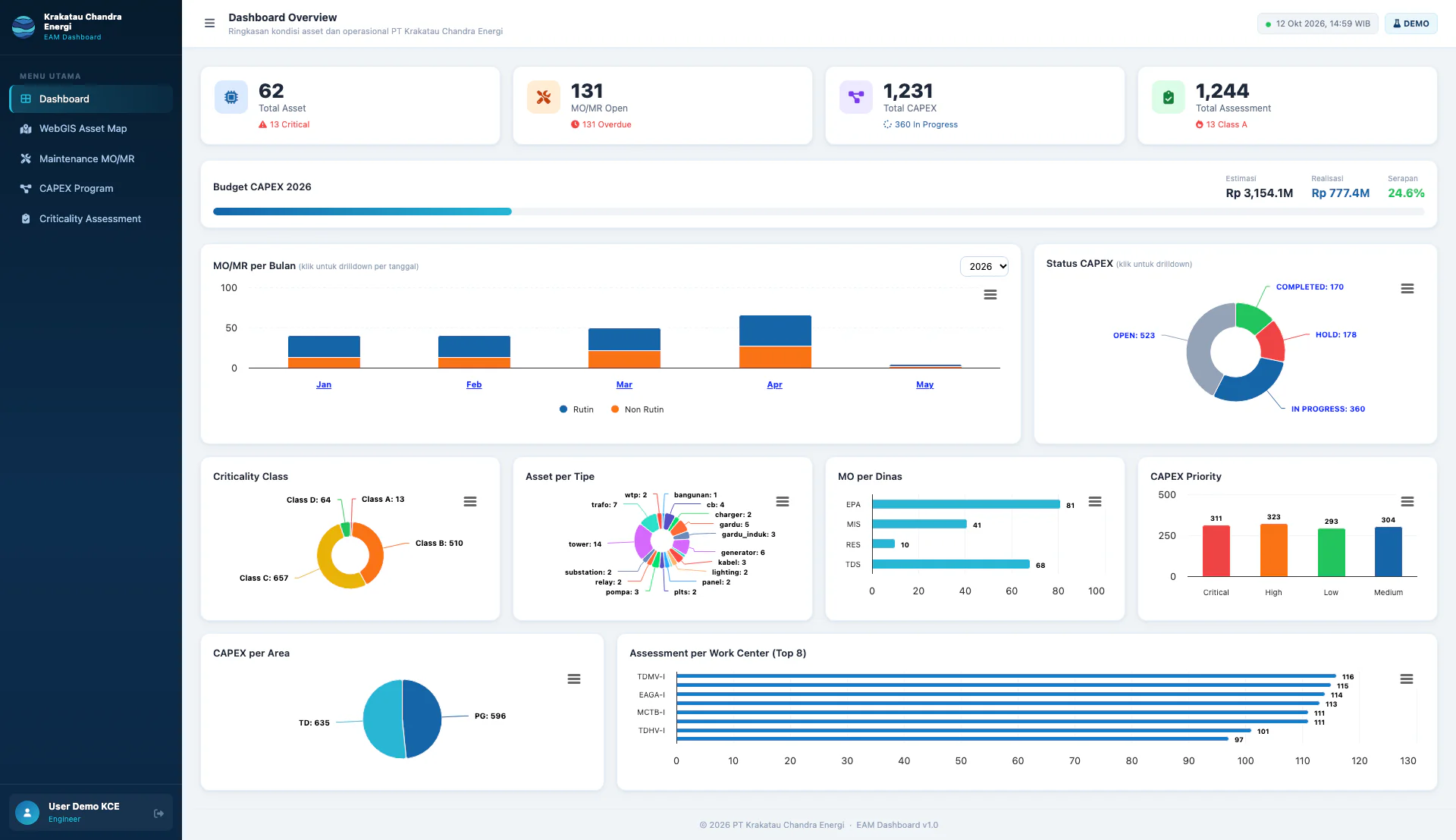Click the date time status badge
Screen dimensions: 1456x840
(1318, 24)
